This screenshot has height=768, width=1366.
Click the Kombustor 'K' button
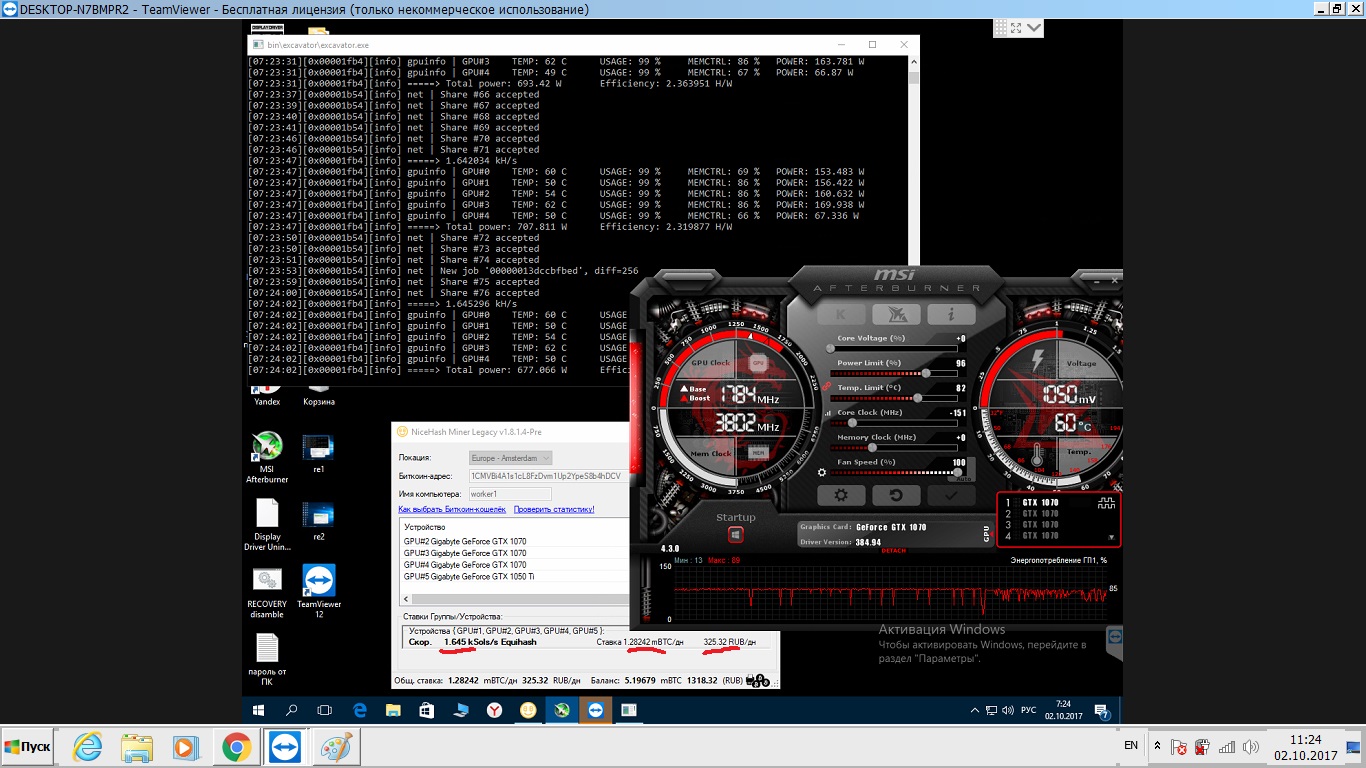click(841, 315)
